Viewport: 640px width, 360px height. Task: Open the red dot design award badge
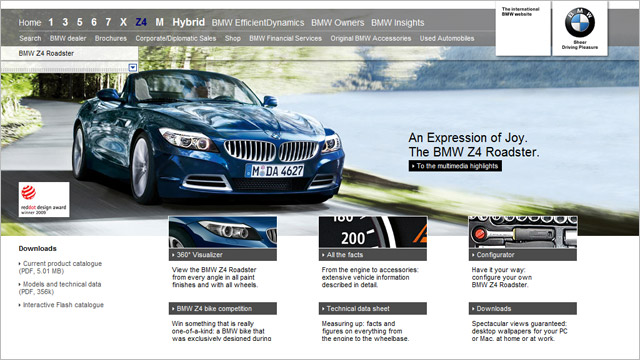coord(44,199)
